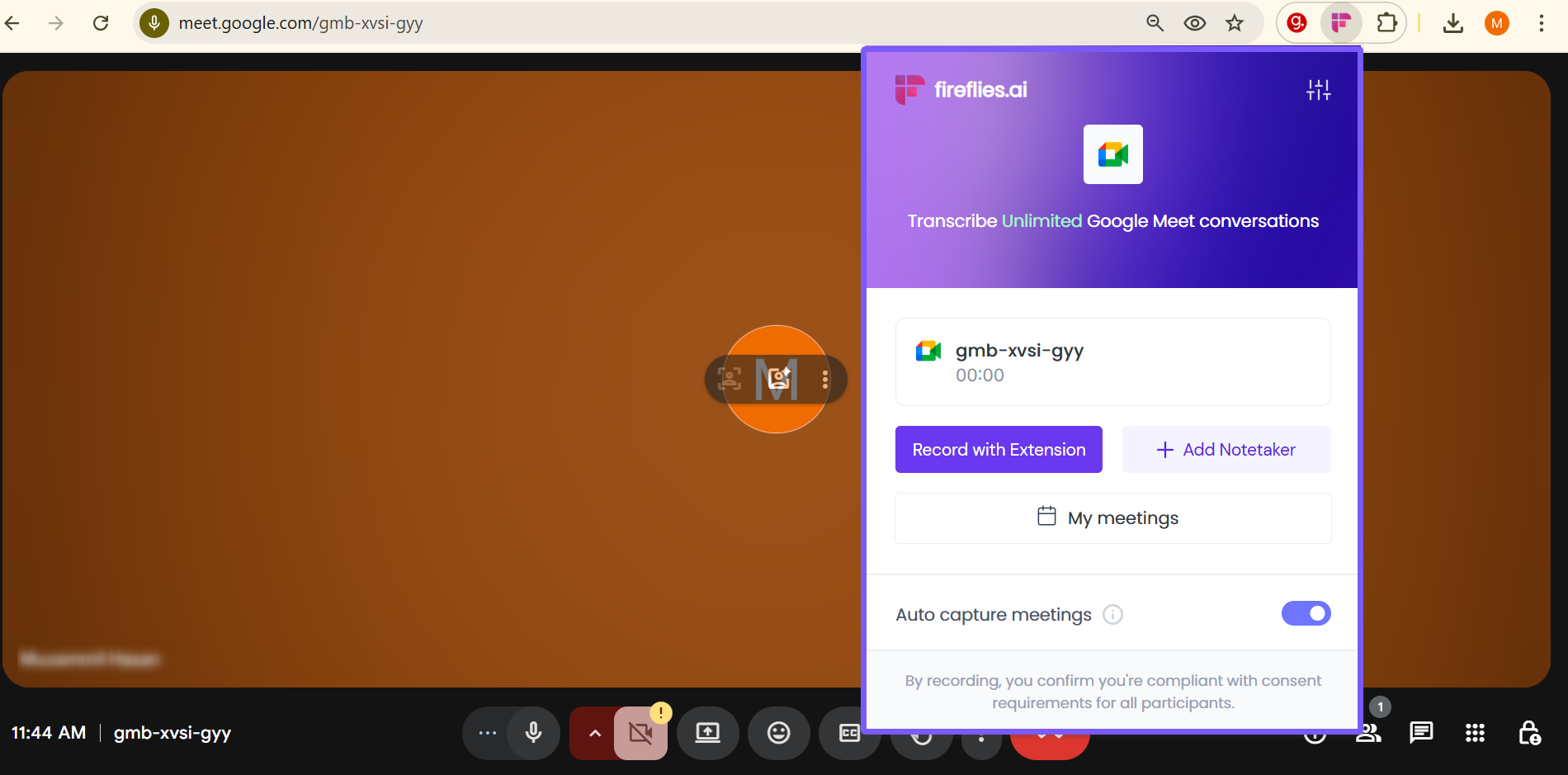
Task: Turn on the camera in Meet
Action: pyautogui.click(x=640, y=733)
